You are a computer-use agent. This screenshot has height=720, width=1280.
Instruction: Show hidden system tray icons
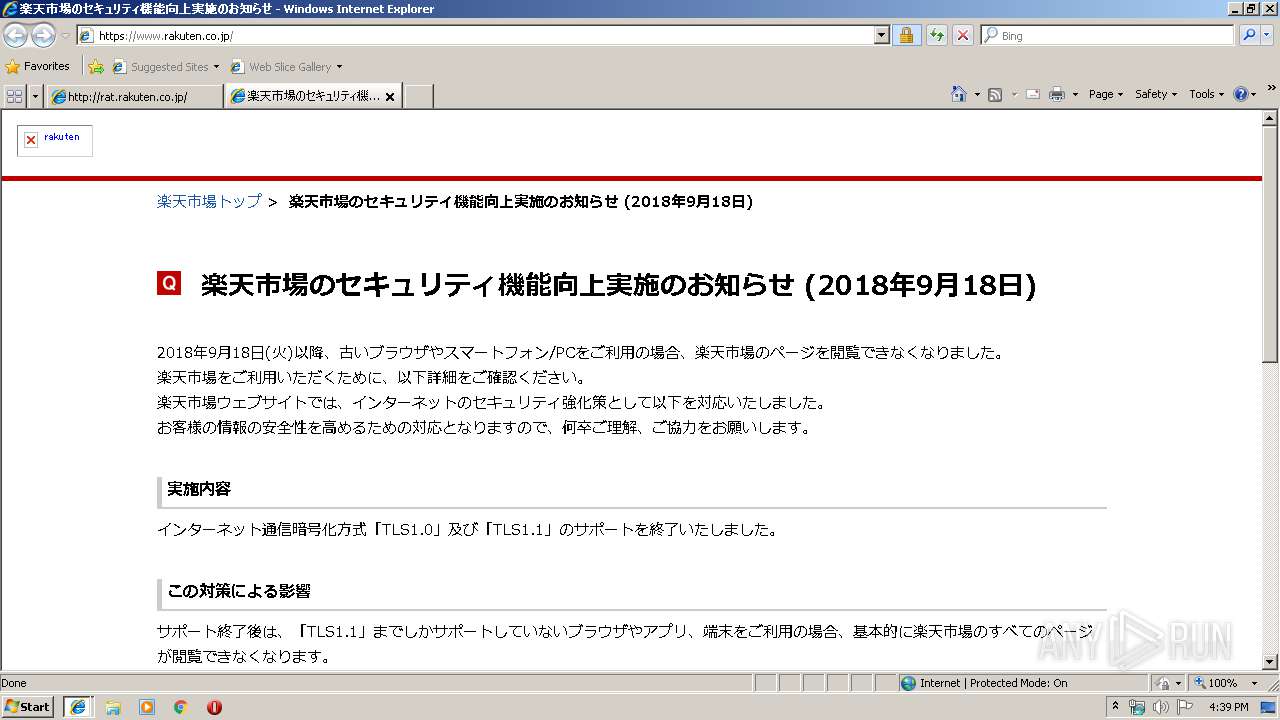click(x=1115, y=707)
